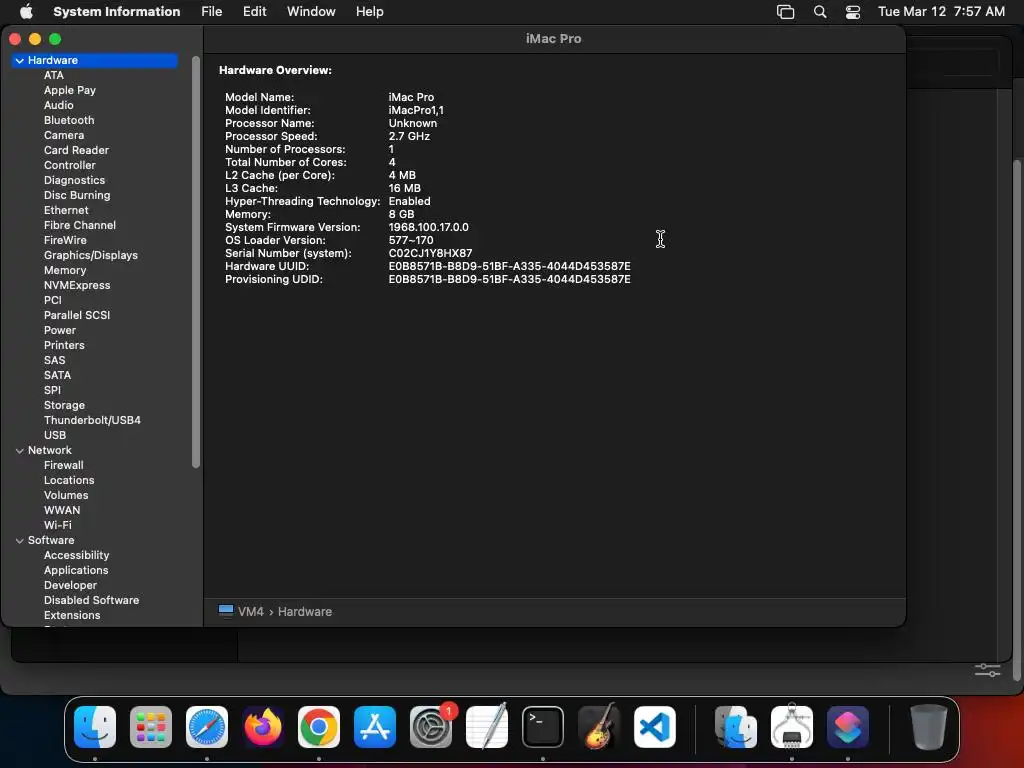Screen dimensions: 1024x768
Task: Launch Shortcuts app from the dock
Action: click(848, 727)
